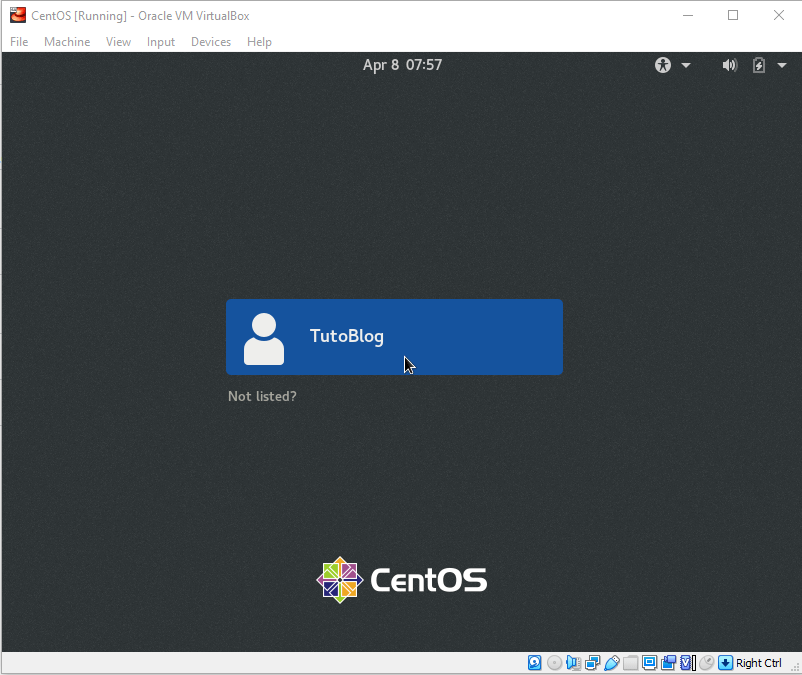Click the VirtualBox app icon in title bar
802x675 pixels.
(x=18, y=15)
